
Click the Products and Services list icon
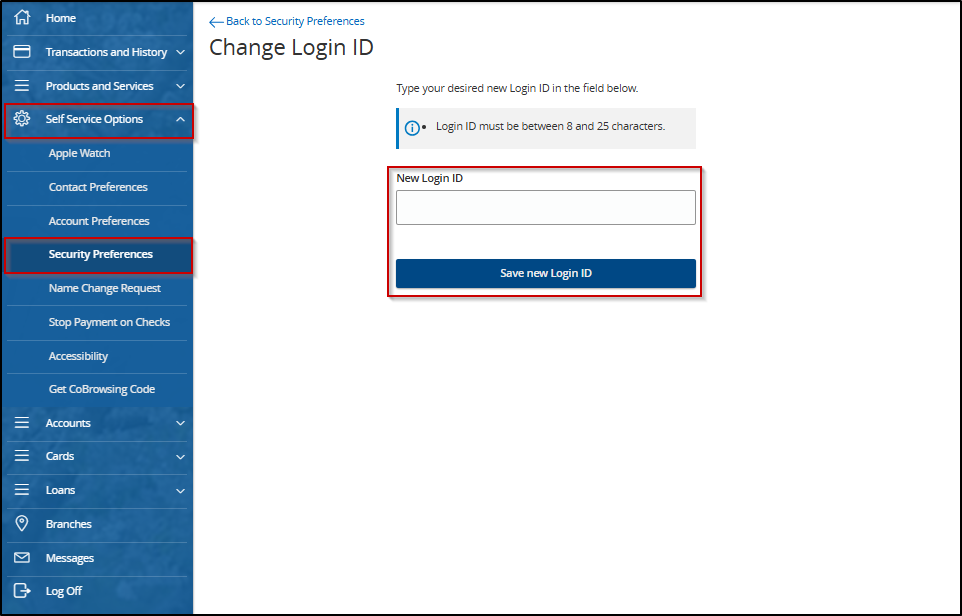pyautogui.click(x=22, y=85)
